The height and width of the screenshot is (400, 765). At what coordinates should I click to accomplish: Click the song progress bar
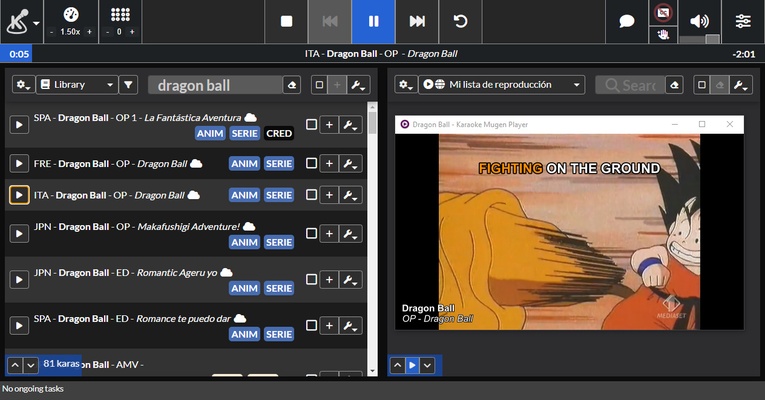[382, 54]
